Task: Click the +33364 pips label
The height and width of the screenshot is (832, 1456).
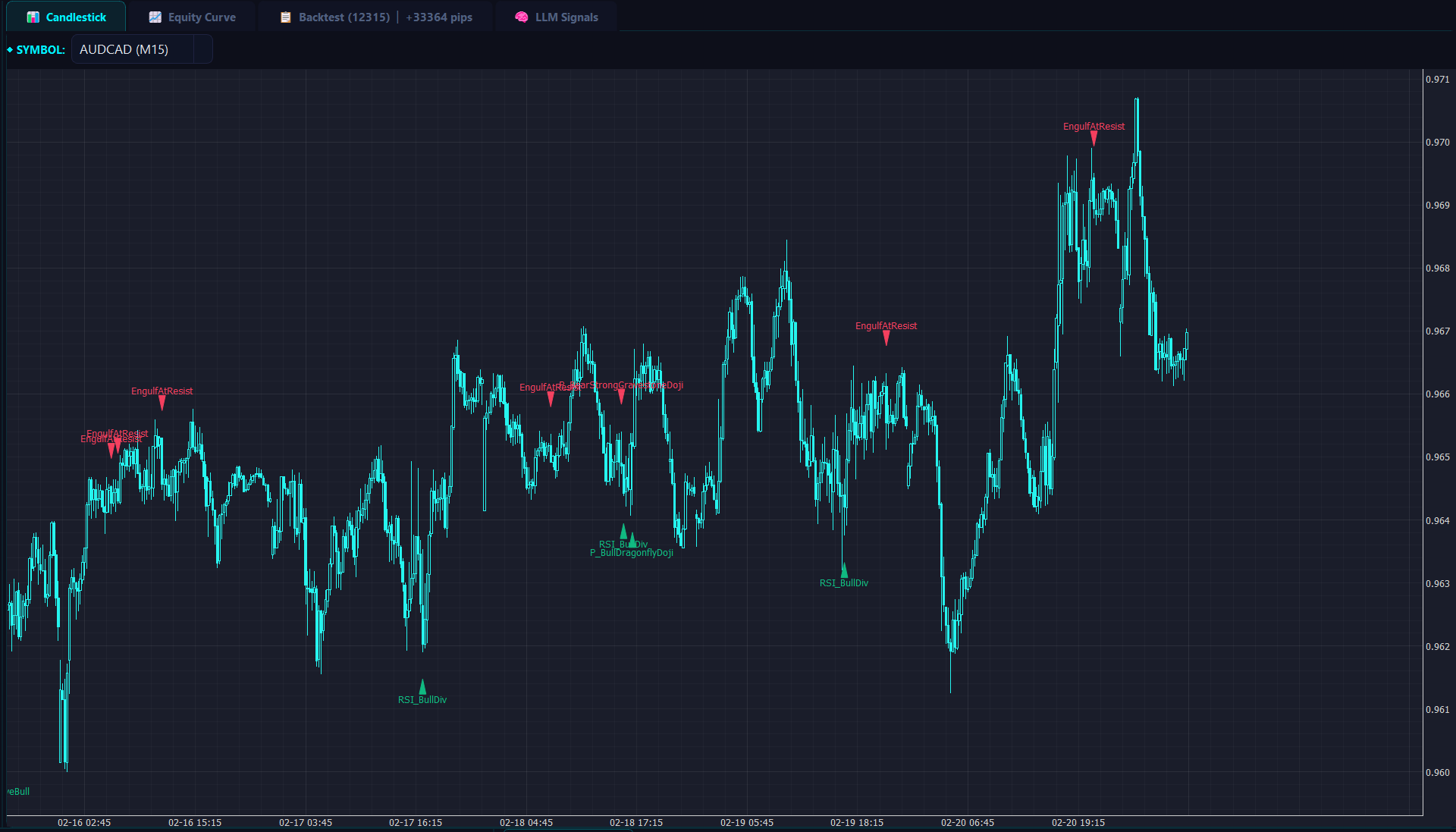Action: coord(439,17)
